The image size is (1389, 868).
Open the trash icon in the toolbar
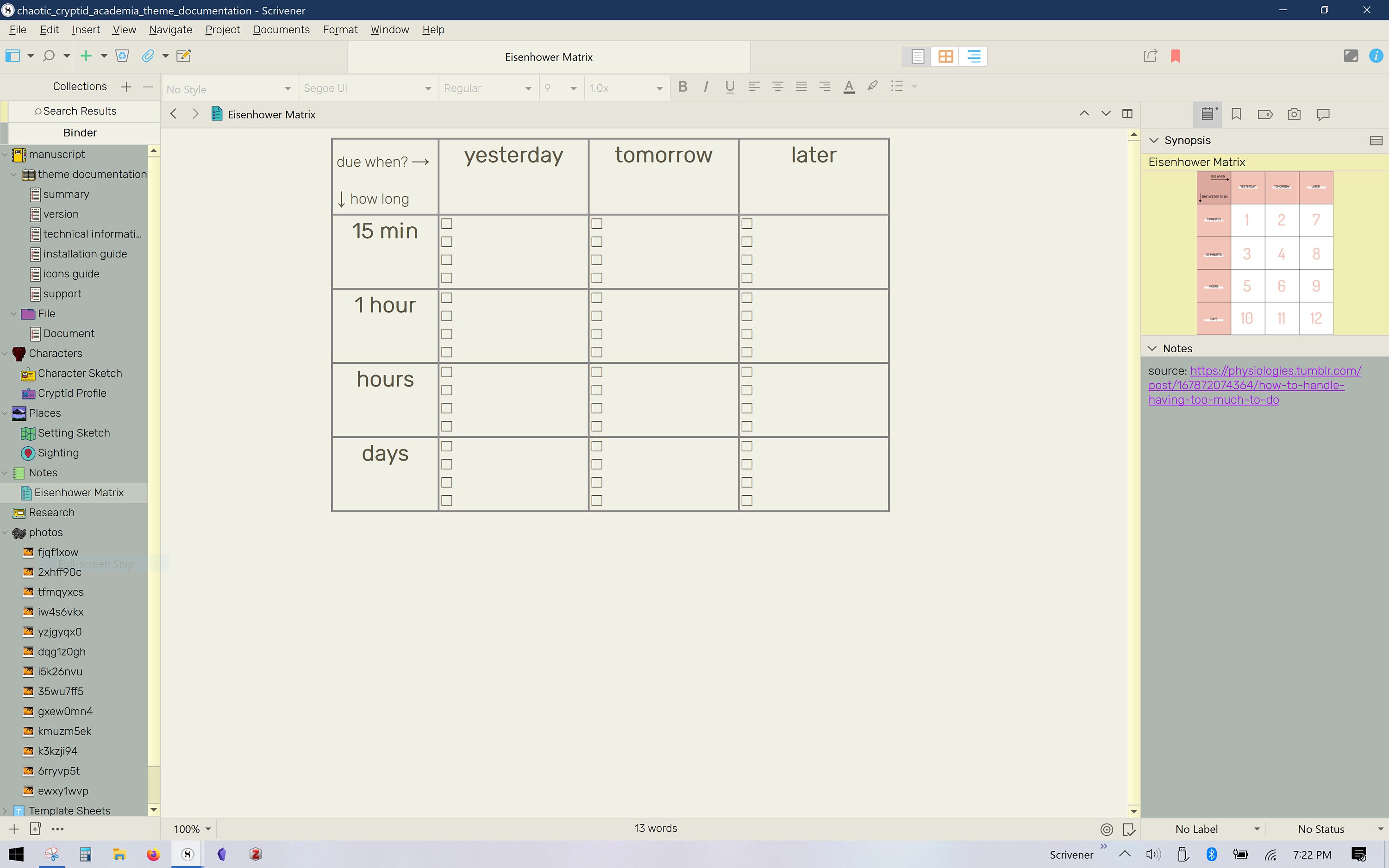coord(122,56)
